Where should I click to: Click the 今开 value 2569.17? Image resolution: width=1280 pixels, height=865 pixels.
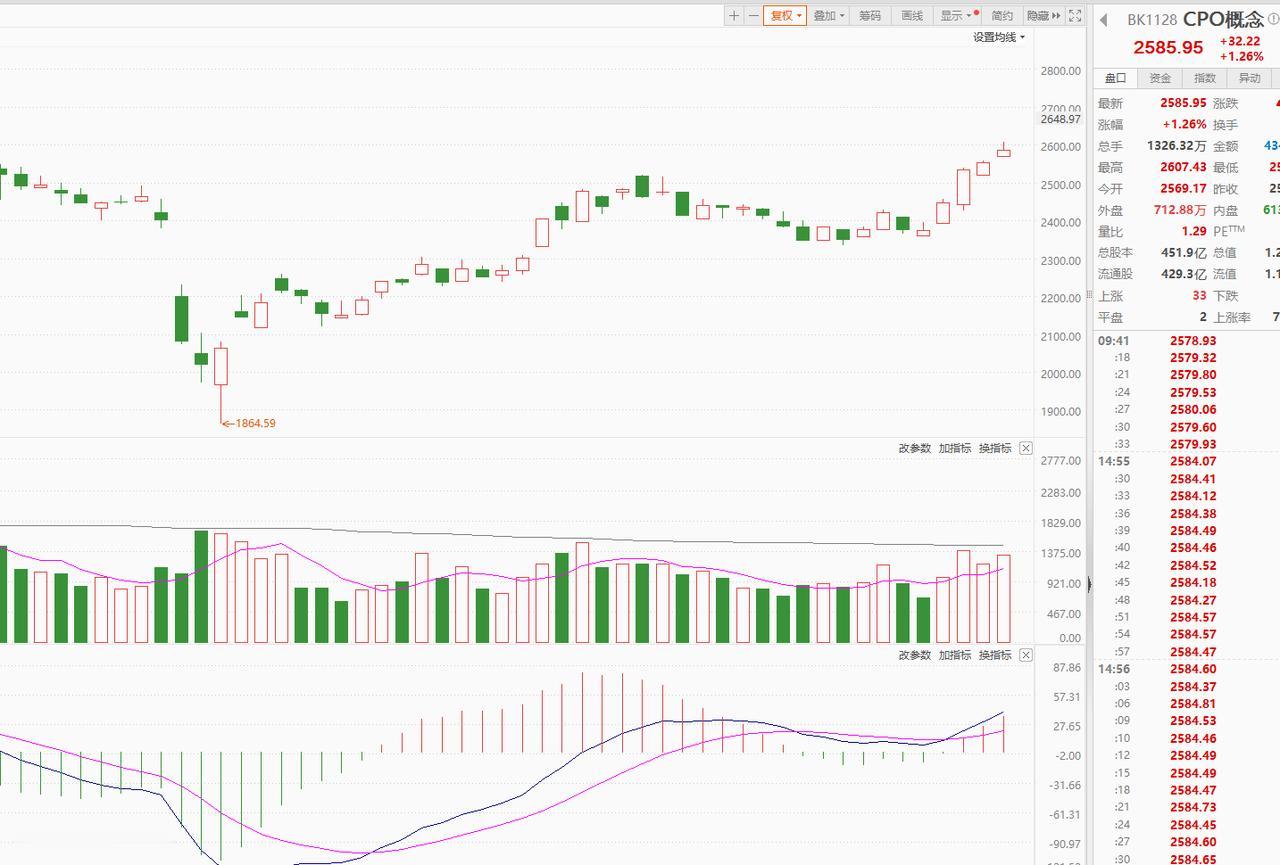pos(1183,189)
